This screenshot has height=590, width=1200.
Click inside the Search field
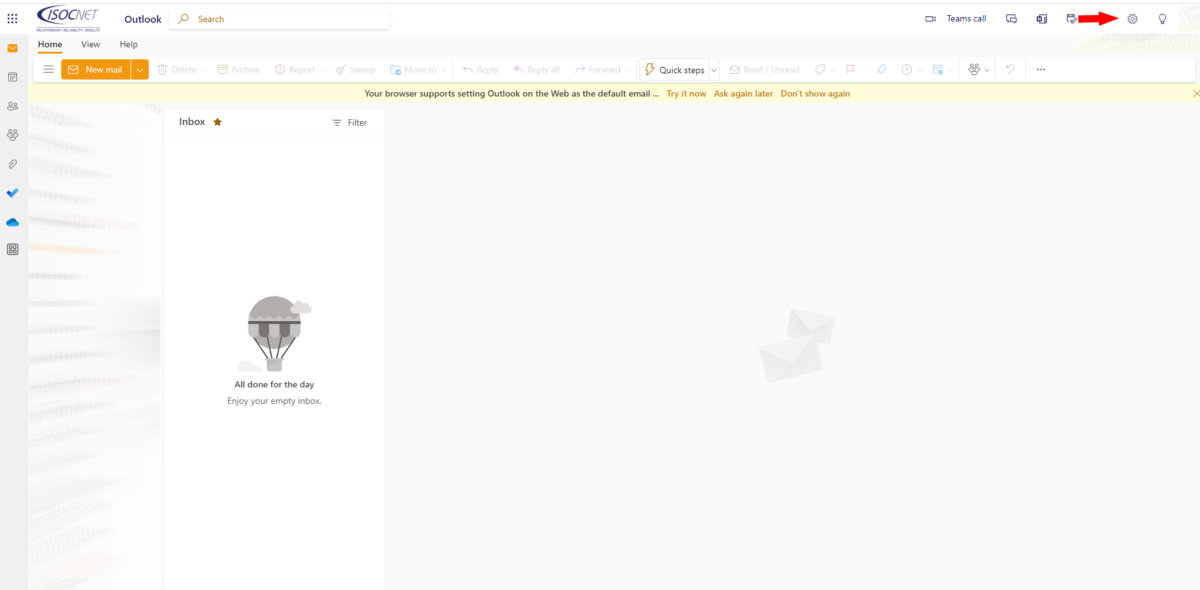tap(279, 18)
